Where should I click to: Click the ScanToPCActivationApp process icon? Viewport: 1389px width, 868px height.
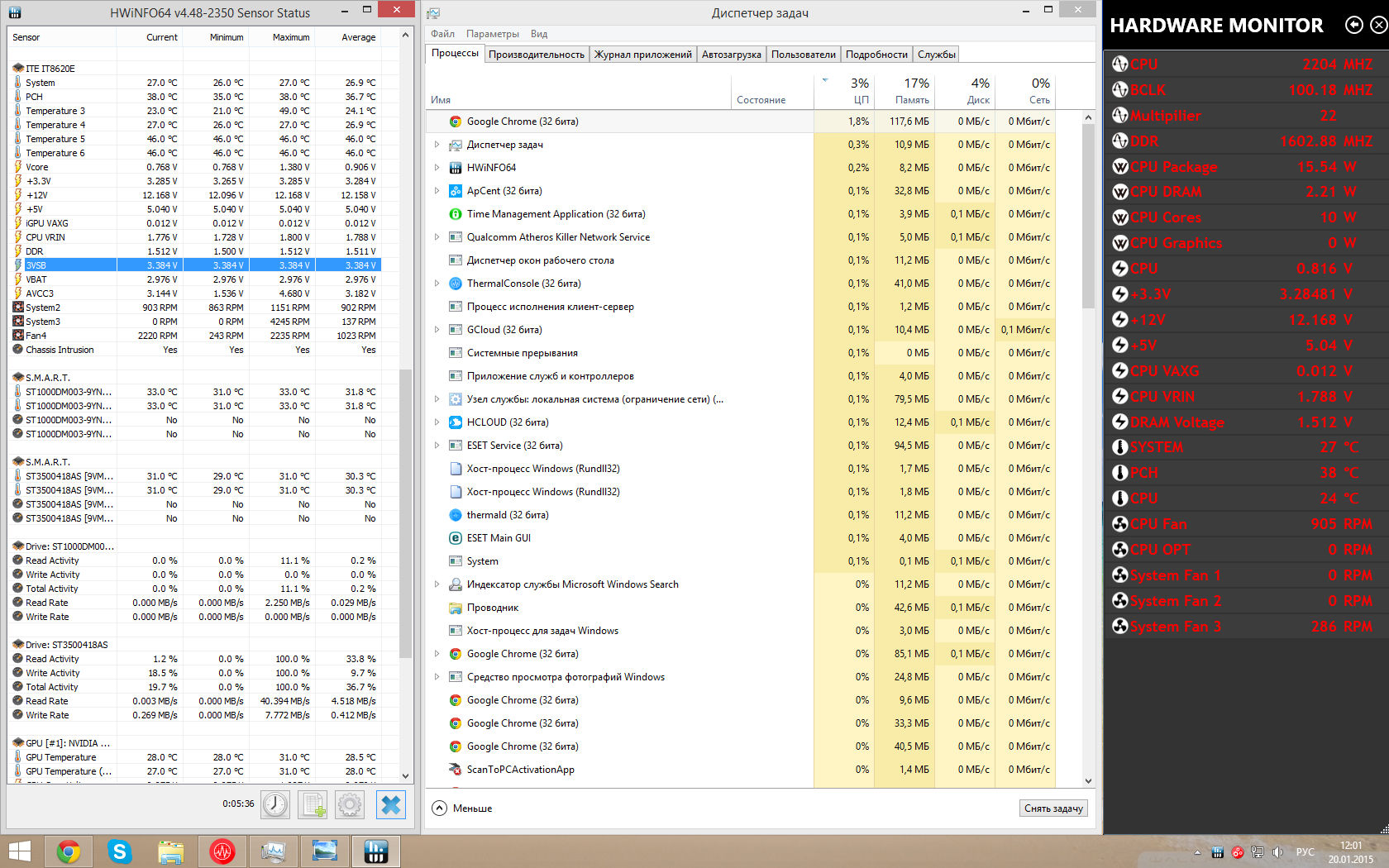(455, 770)
